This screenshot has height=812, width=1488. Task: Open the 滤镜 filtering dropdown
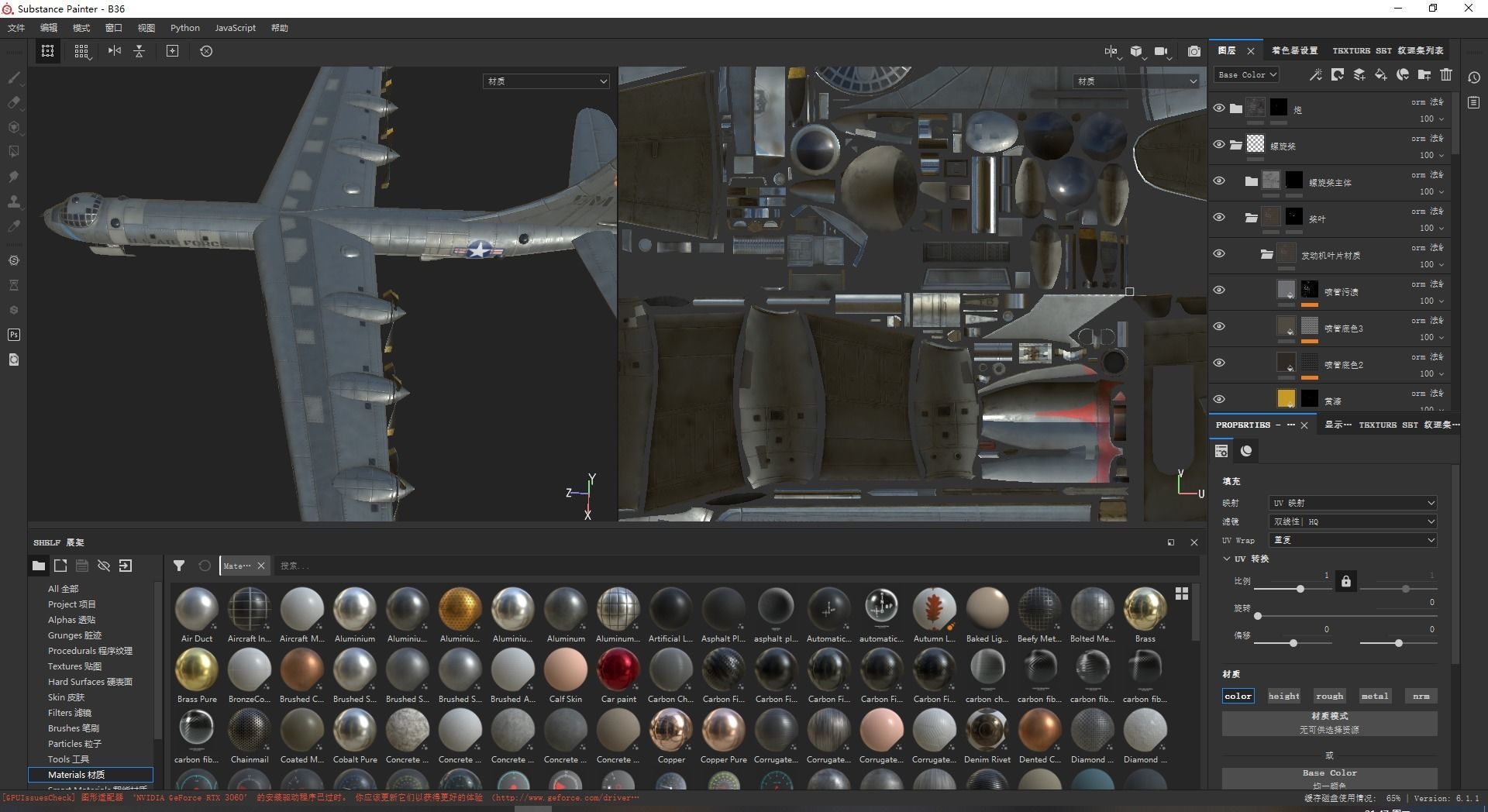(1352, 521)
